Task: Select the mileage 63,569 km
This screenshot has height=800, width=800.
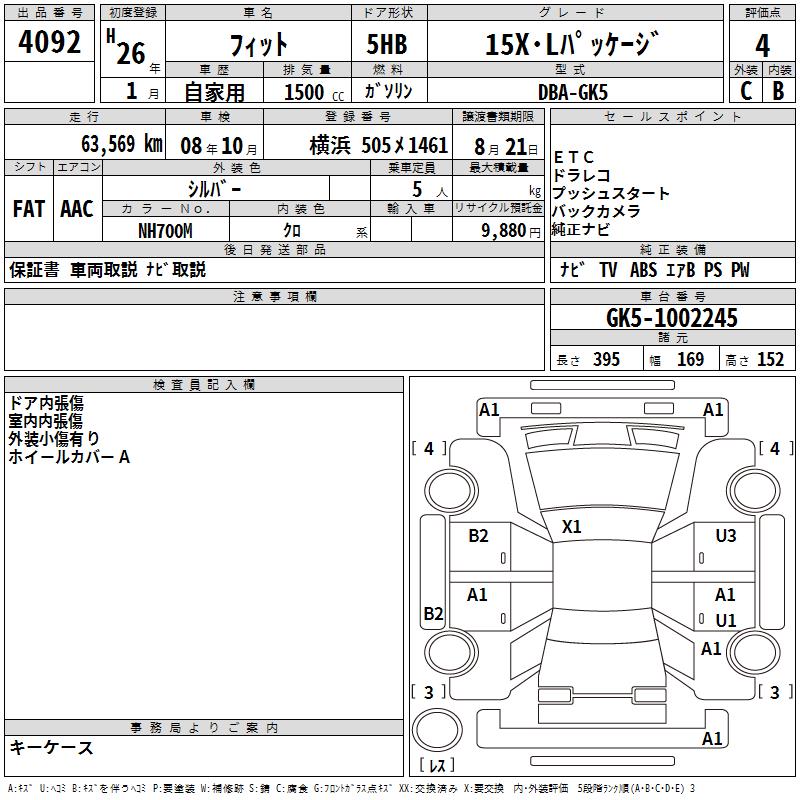Action: [x=122, y=144]
